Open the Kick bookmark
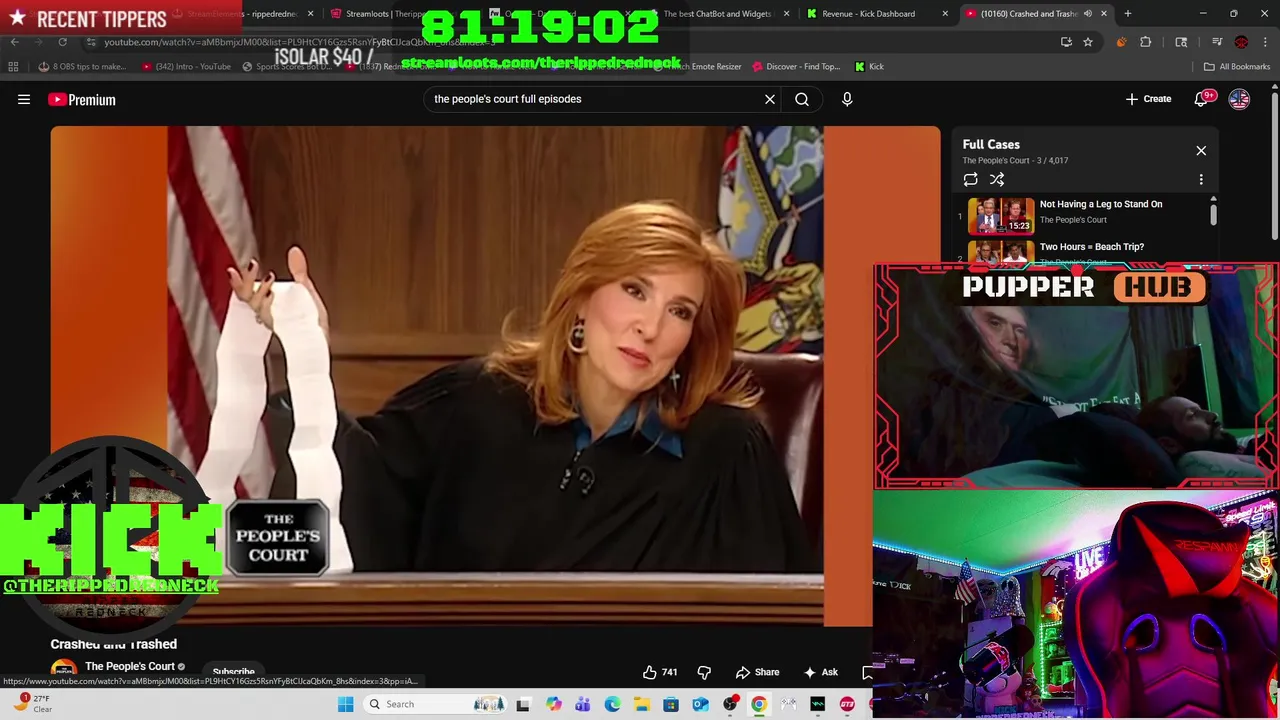The height and width of the screenshot is (720, 1280). click(x=869, y=67)
